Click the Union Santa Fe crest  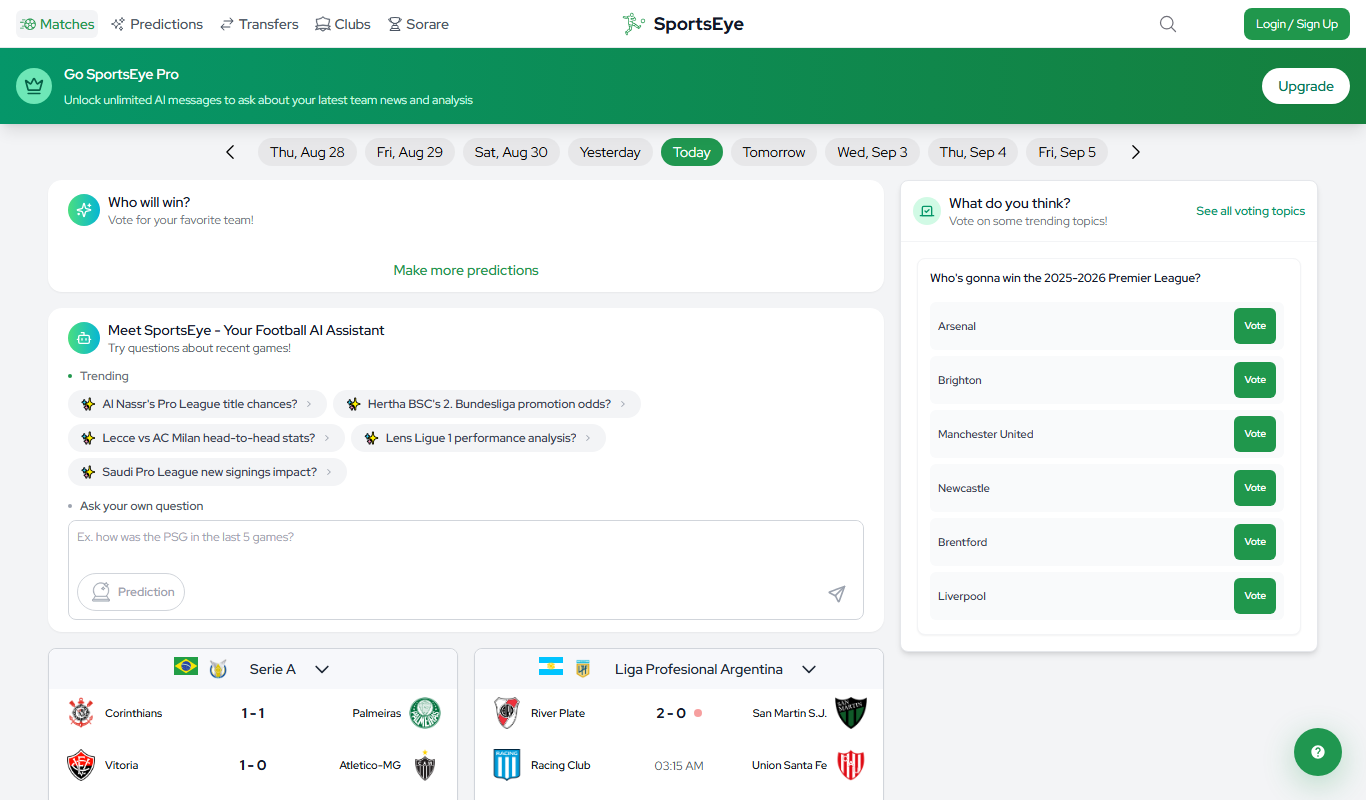pos(851,765)
